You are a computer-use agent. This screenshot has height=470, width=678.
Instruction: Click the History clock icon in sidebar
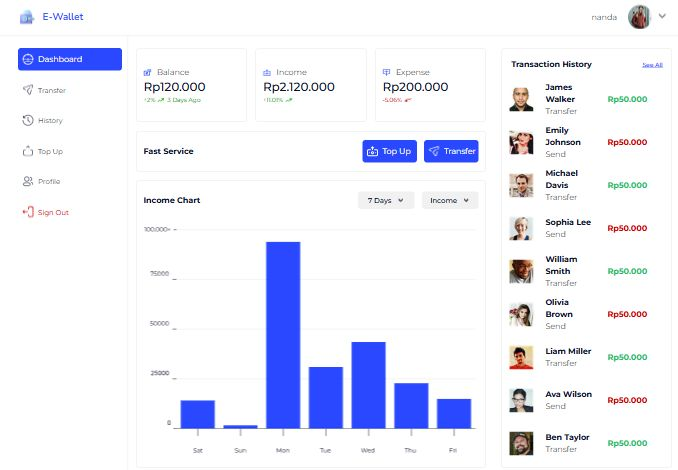tap(28, 120)
